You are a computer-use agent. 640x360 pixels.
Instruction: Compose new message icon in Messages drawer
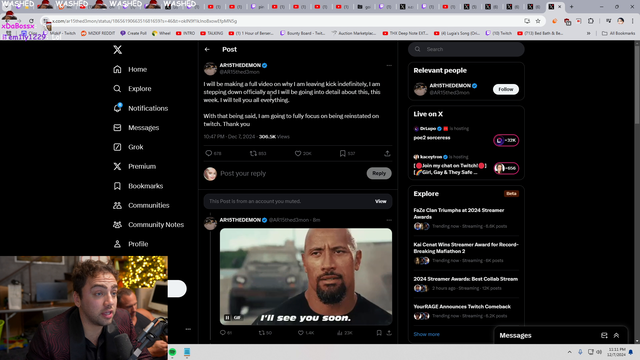tap(604, 336)
